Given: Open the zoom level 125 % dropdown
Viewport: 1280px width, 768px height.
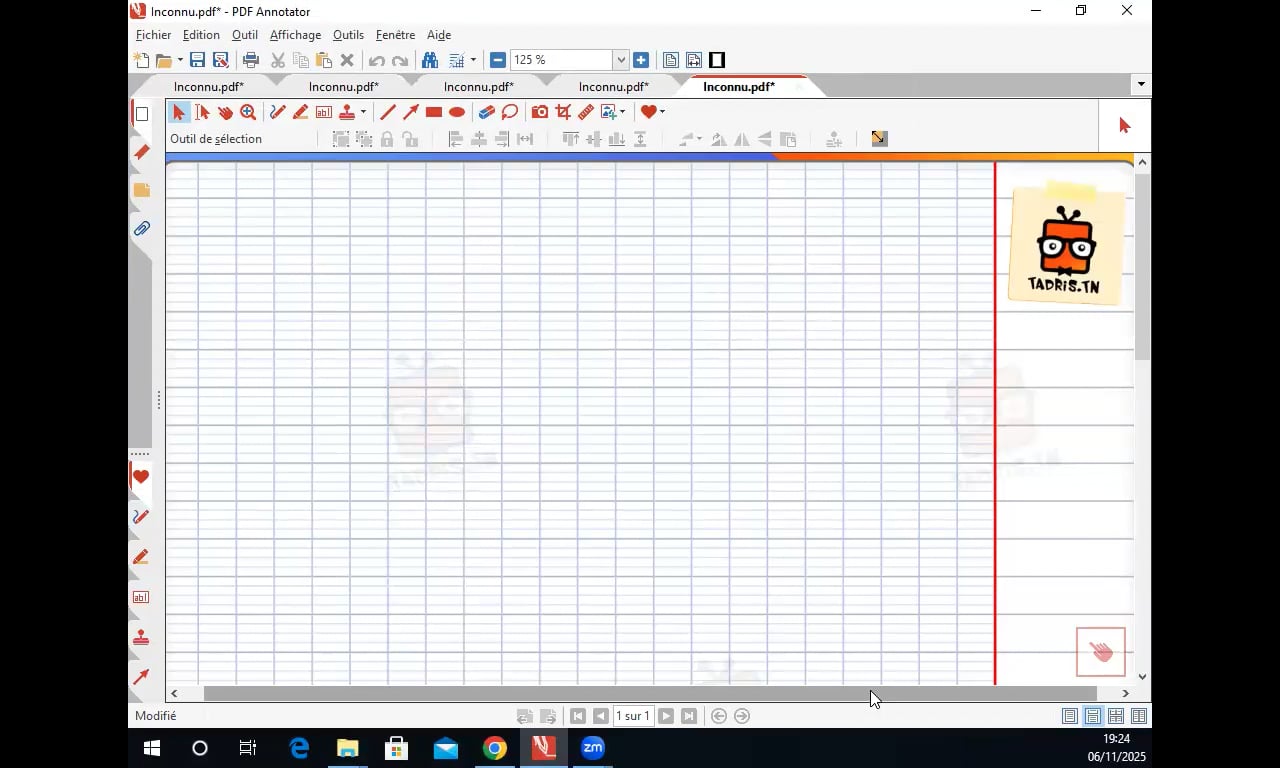Looking at the screenshot, I should (x=620, y=60).
